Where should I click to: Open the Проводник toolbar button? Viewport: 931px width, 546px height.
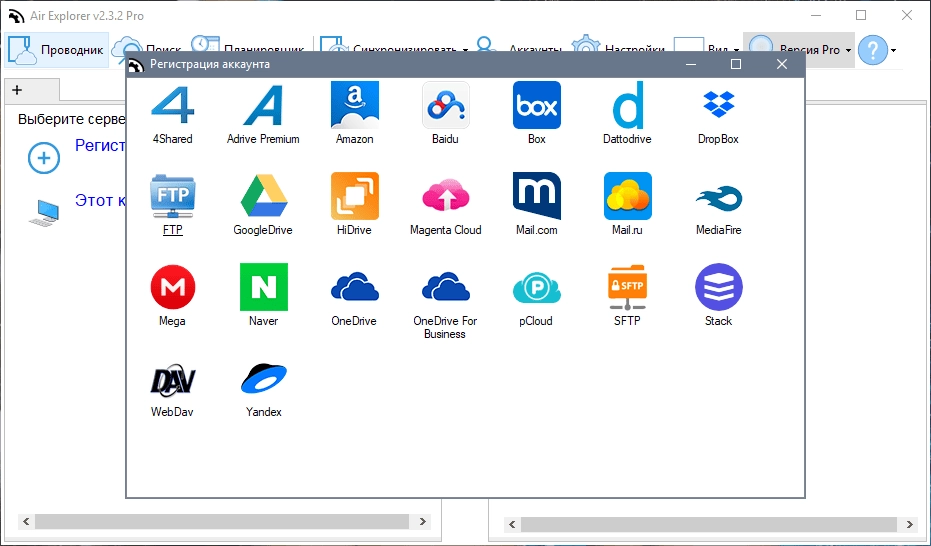point(57,50)
